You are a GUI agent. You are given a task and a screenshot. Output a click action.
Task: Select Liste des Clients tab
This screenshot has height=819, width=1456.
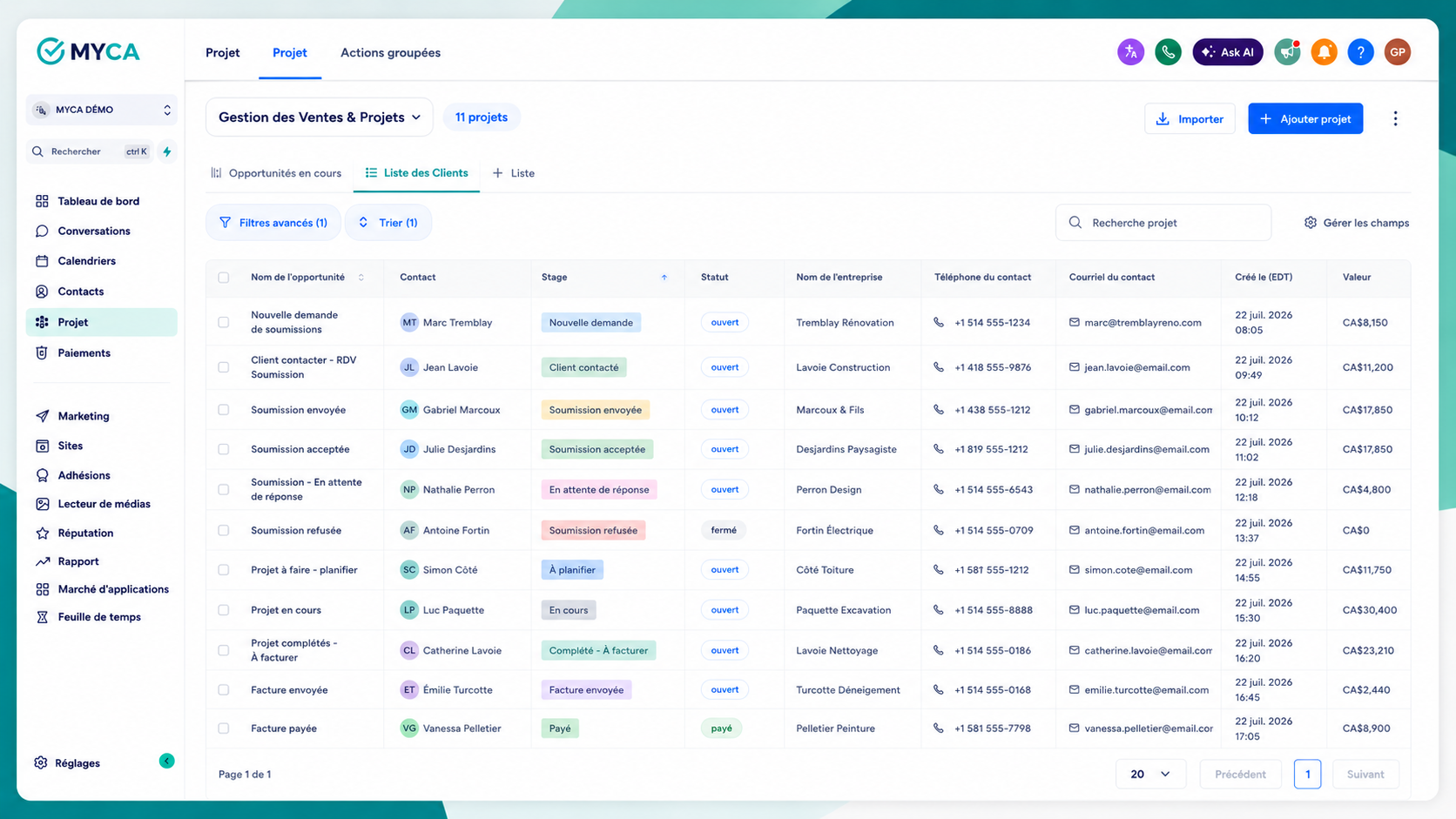coord(416,173)
